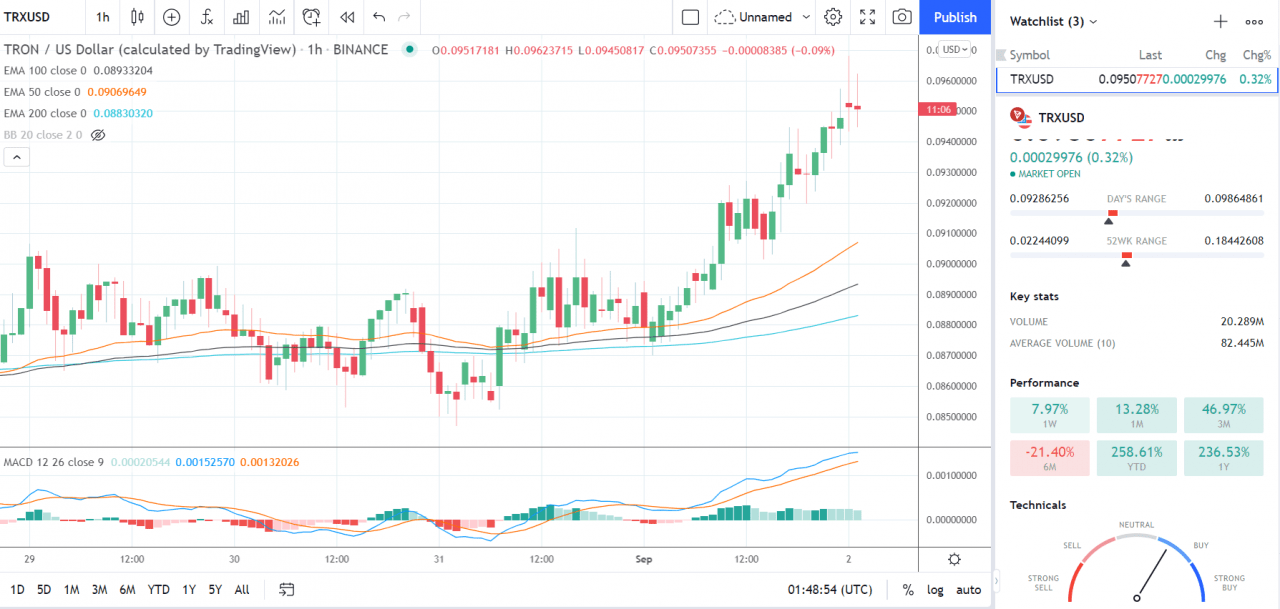Open the Indicators panel via fx icon
1280x609 pixels.
[x=207, y=17]
